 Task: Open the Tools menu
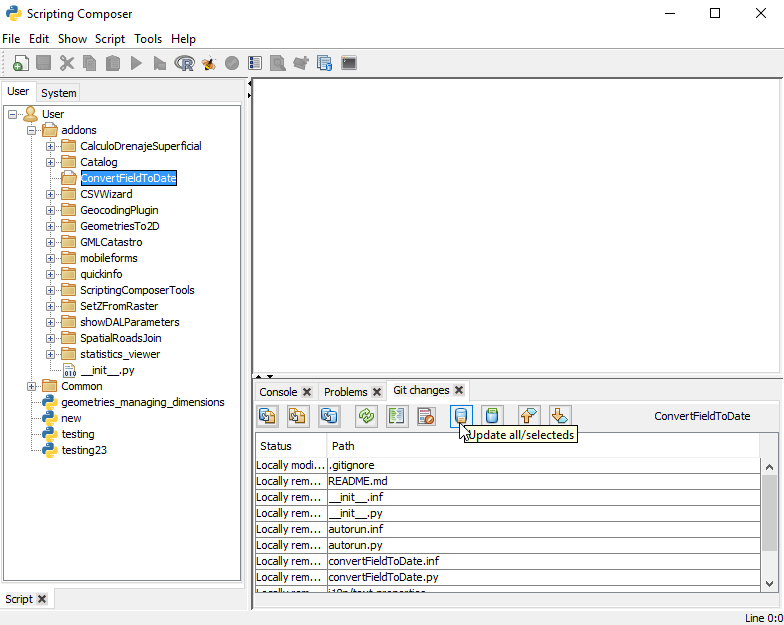pos(148,39)
